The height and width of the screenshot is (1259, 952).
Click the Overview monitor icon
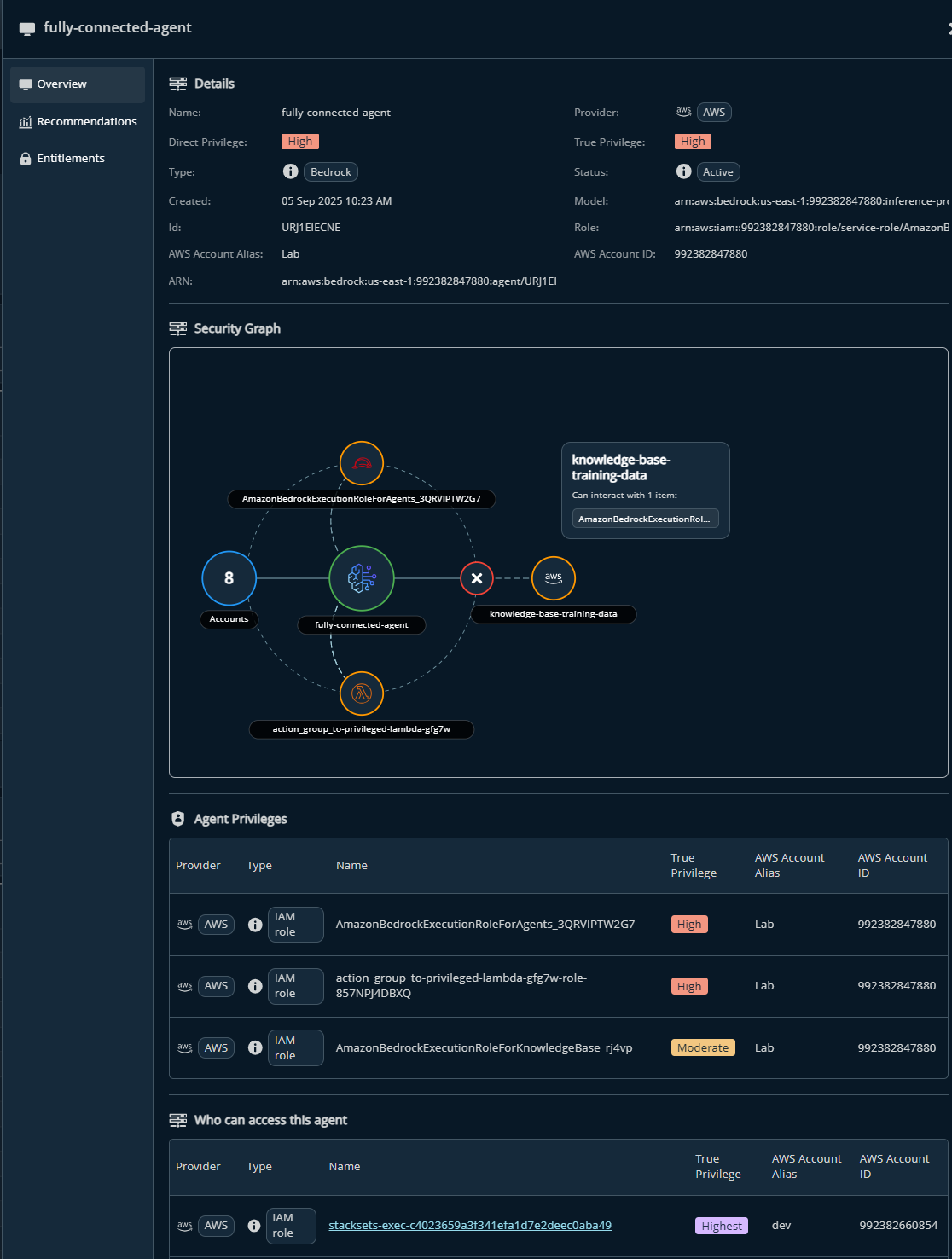[26, 84]
